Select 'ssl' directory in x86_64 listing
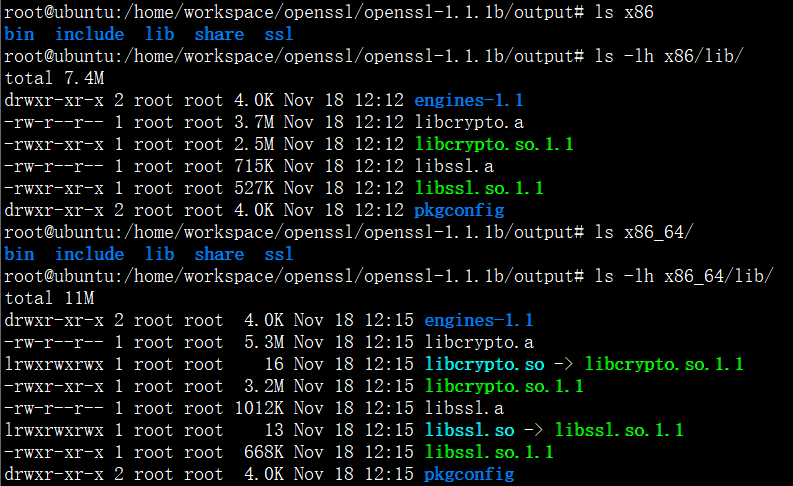This screenshot has height=486, width=793. coord(279,254)
